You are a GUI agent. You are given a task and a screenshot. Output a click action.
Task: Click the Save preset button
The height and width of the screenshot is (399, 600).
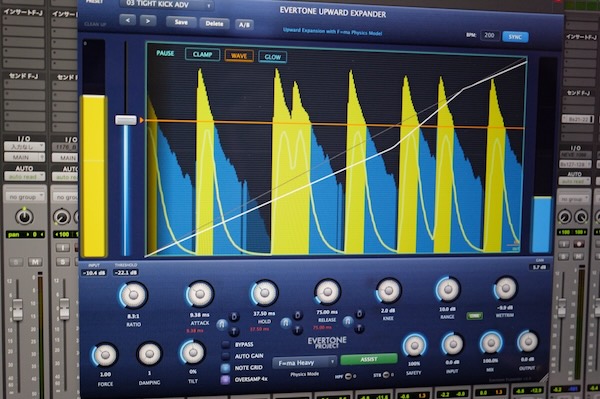(x=181, y=22)
